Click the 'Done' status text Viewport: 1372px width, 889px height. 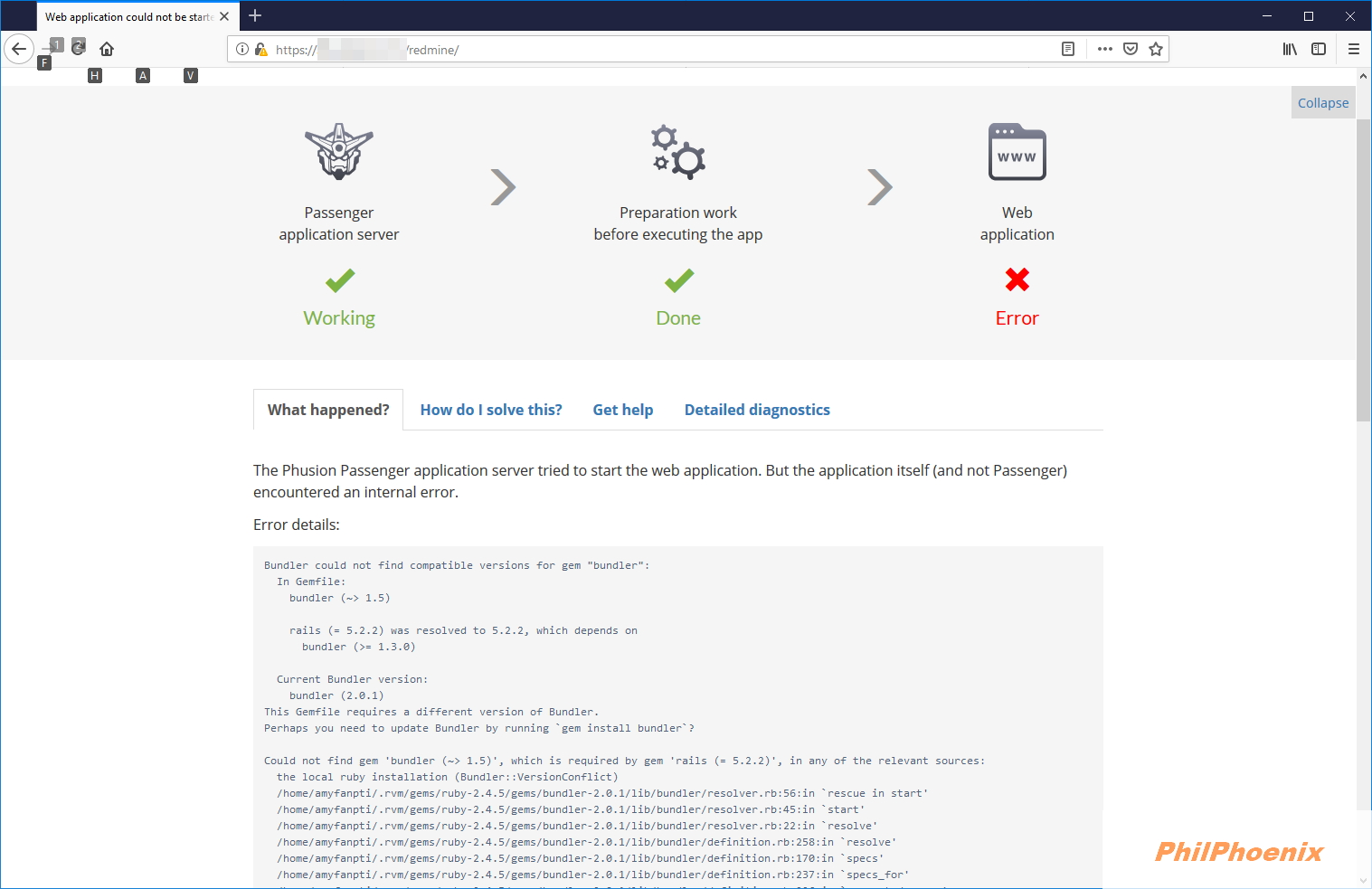pyautogui.click(x=678, y=318)
